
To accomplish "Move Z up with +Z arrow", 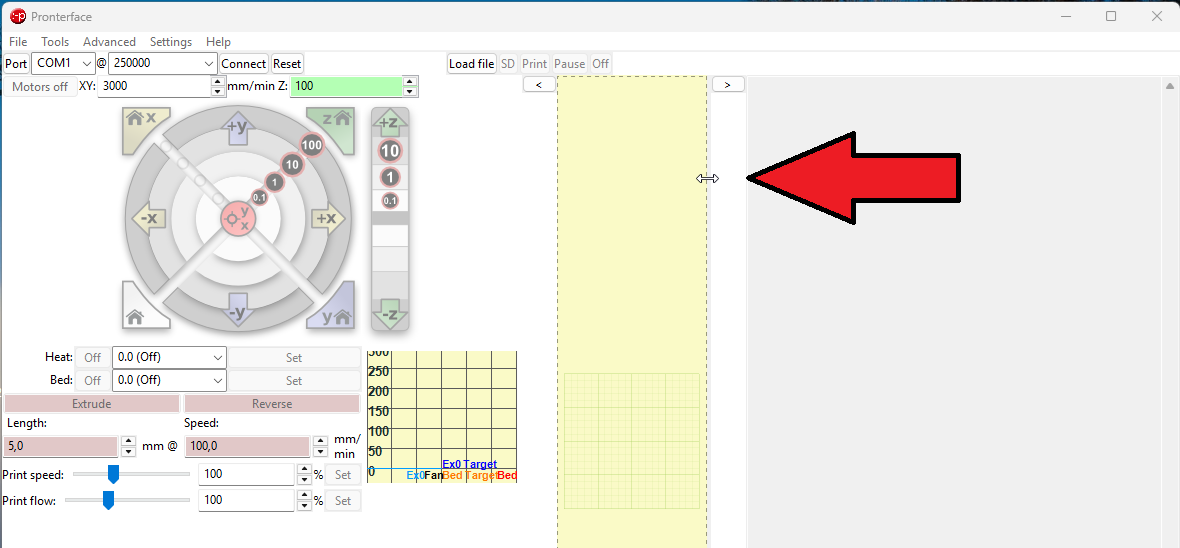I will point(390,123).
